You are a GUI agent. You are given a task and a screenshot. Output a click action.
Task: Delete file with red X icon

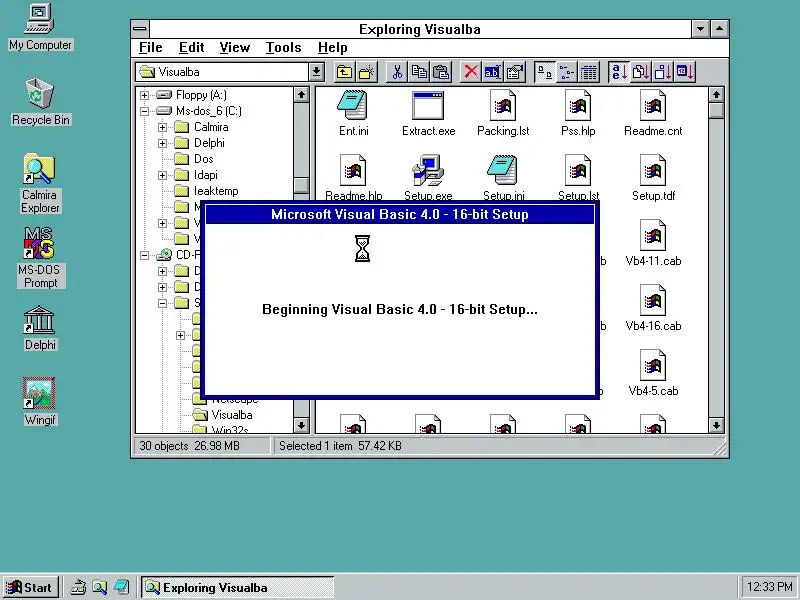(470, 72)
